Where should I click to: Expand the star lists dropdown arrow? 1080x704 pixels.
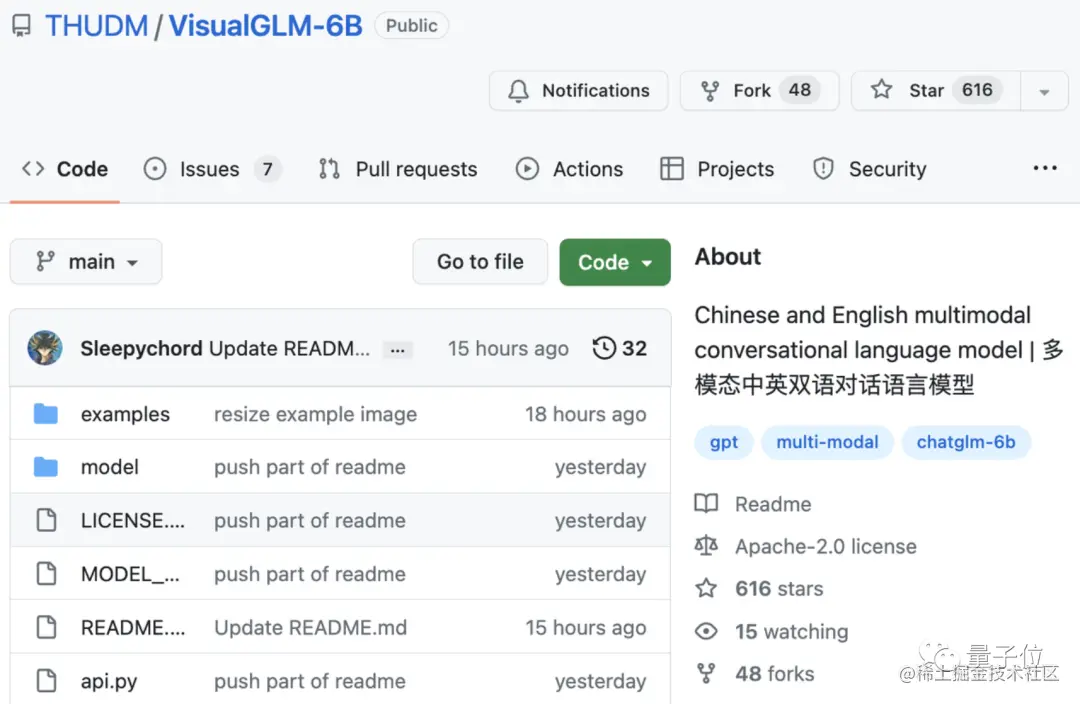1044,91
